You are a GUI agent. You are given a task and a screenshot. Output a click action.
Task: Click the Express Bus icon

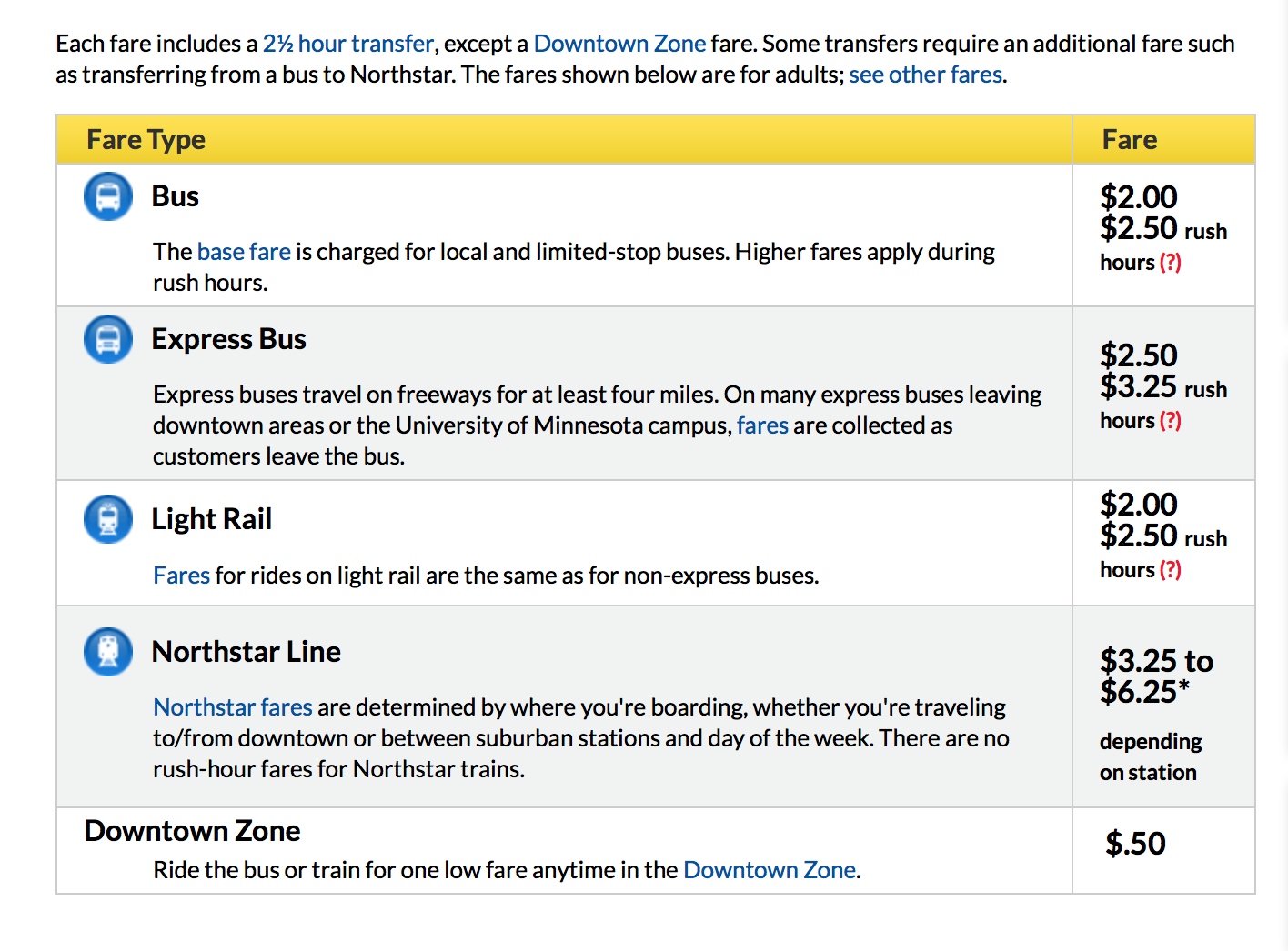click(x=108, y=339)
